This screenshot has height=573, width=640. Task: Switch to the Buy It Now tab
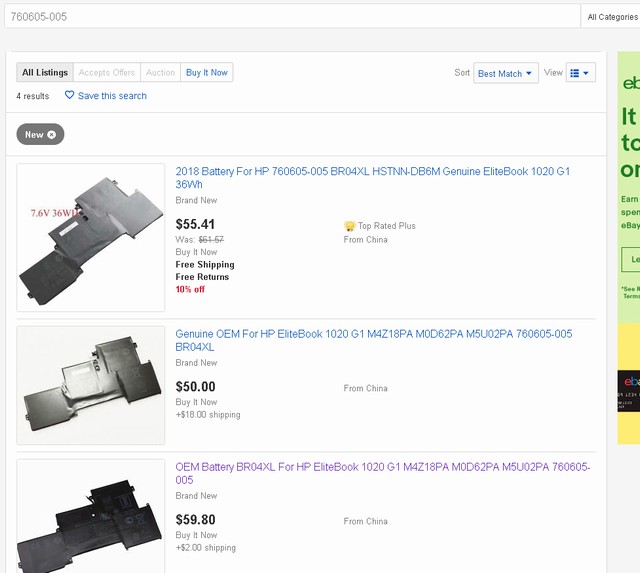point(207,72)
